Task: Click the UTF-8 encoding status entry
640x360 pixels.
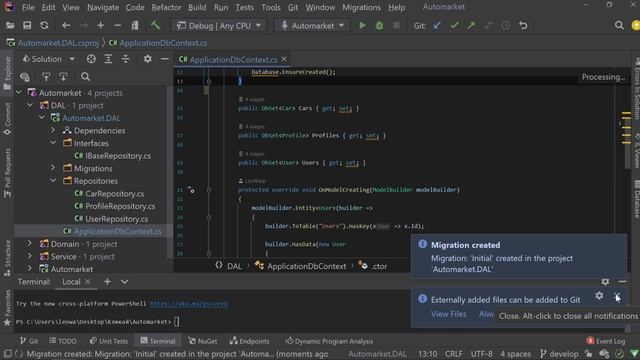Action: point(482,354)
